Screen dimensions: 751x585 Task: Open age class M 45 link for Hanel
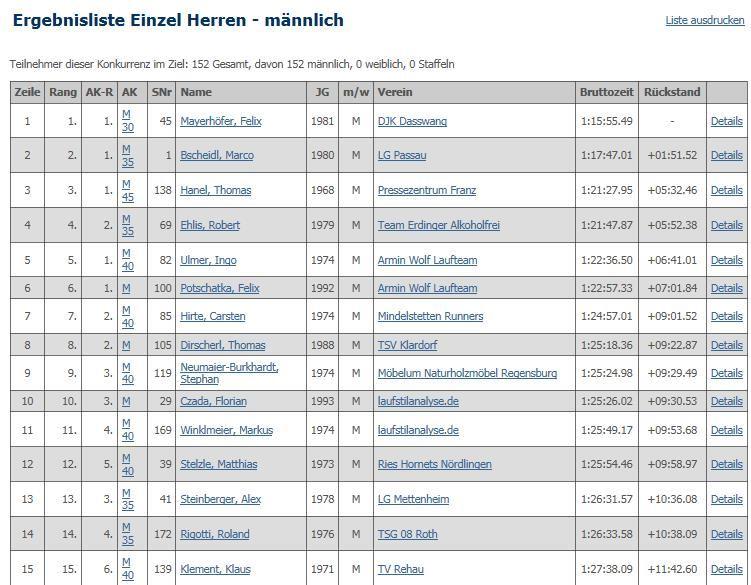pyautogui.click(x=127, y=190)
